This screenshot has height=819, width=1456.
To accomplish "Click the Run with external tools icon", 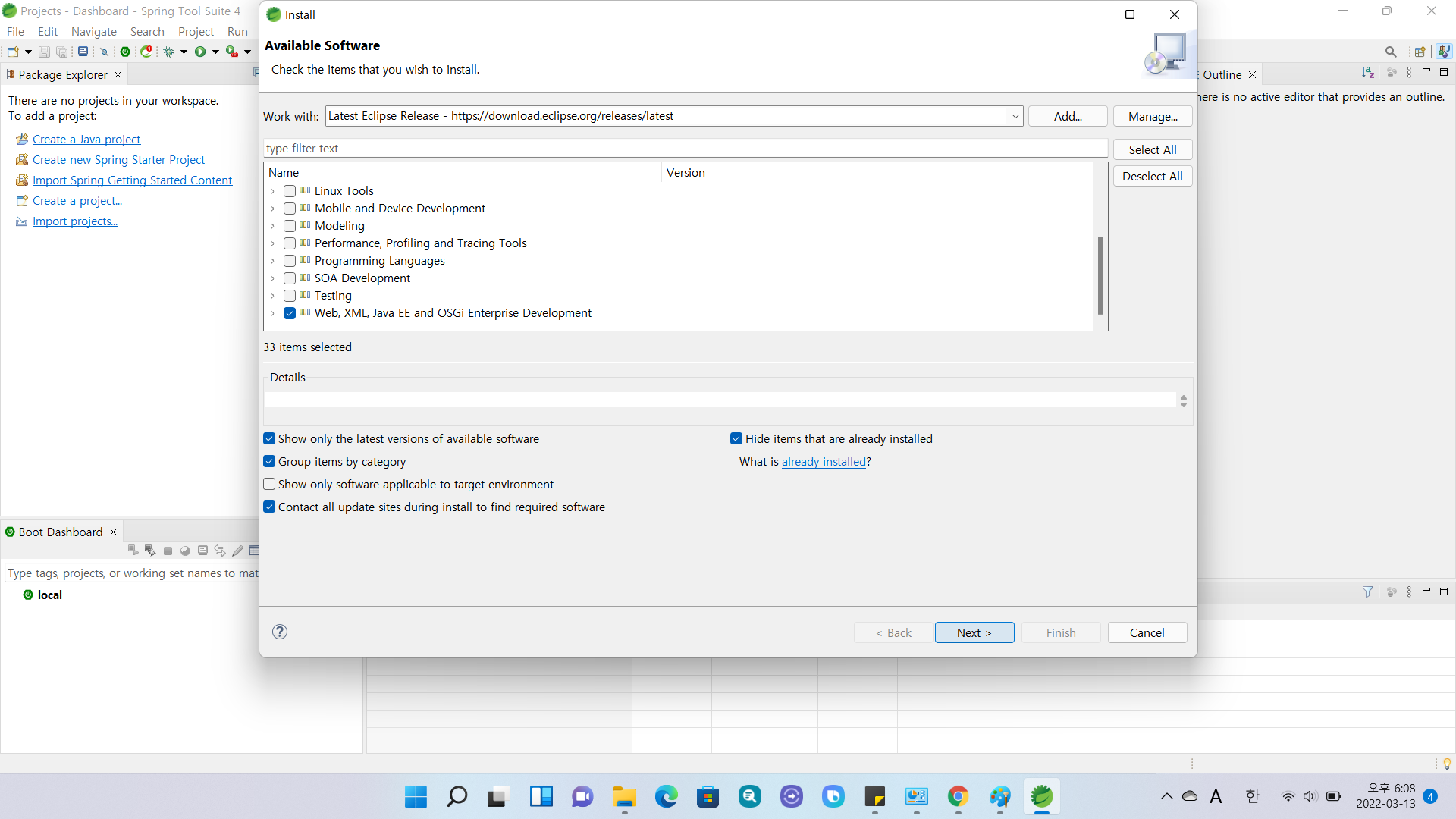I will pyautogui.click(x=232, y=52).
